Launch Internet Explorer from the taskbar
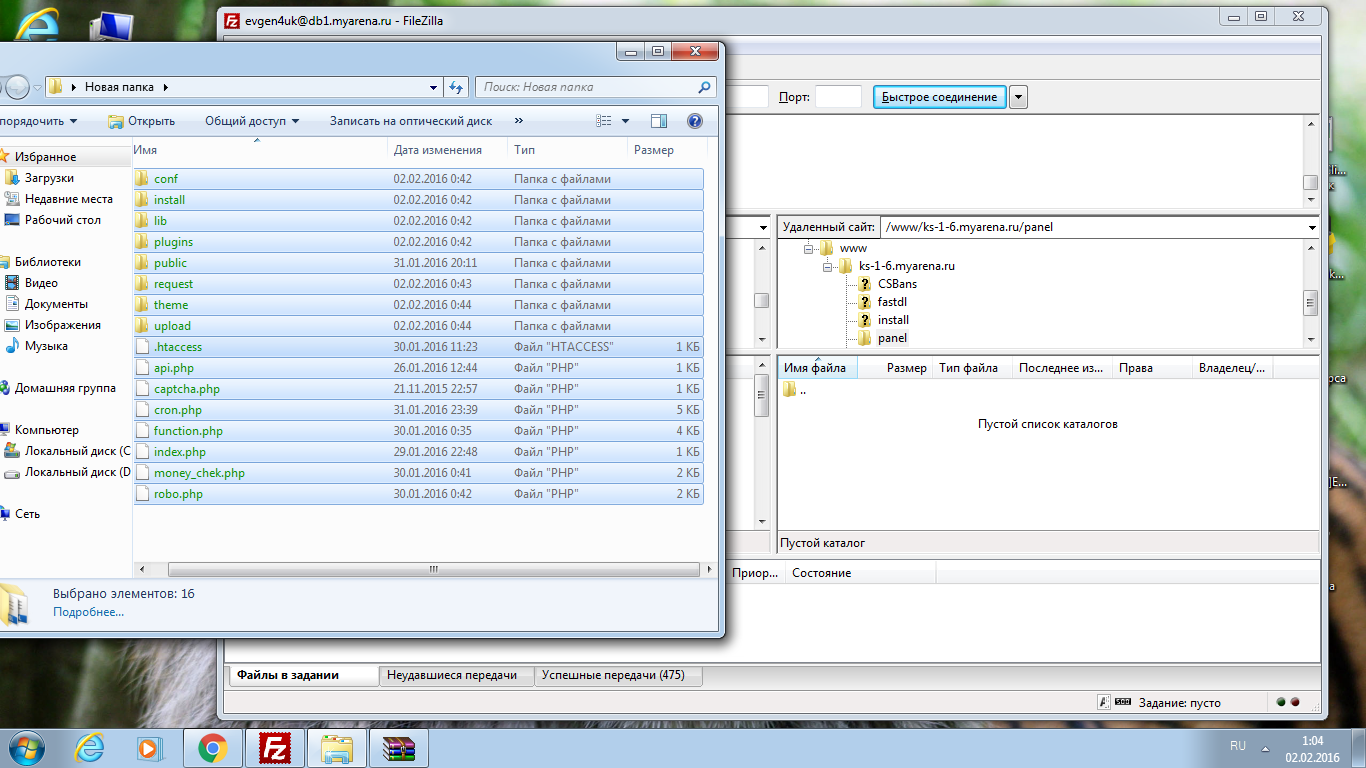The image size is (1366, 768). pos(90,748)
